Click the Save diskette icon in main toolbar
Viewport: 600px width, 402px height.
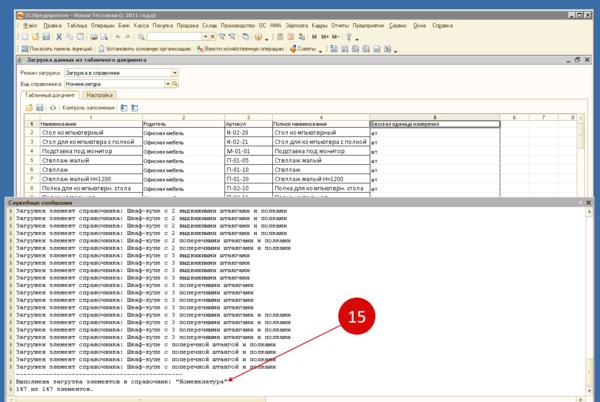click(x=46, y=37)
